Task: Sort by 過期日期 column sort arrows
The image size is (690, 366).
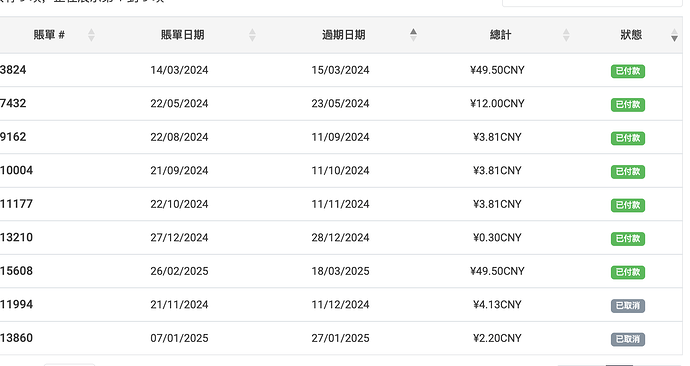Action: click(413, 35)
